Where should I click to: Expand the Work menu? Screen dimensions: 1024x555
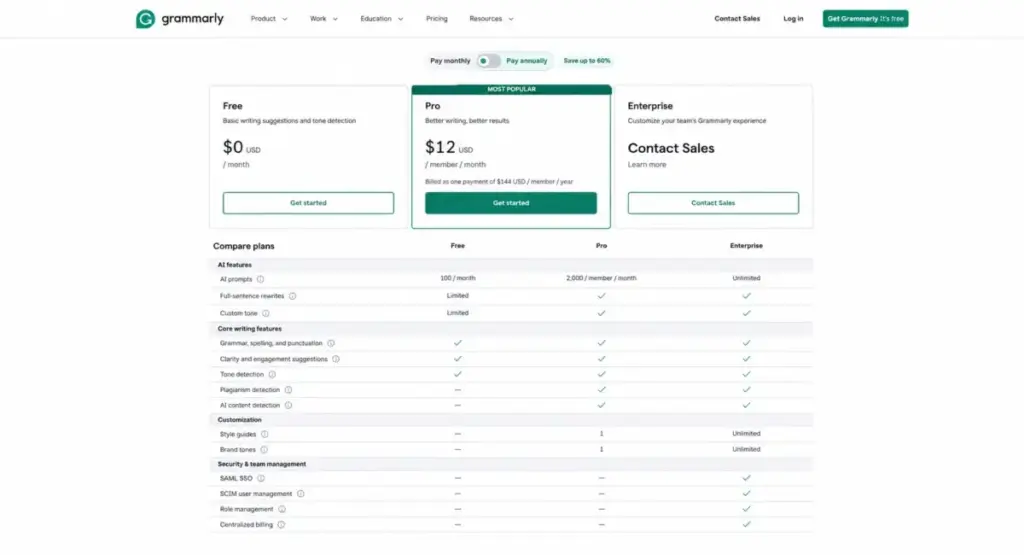click(323, 19)
